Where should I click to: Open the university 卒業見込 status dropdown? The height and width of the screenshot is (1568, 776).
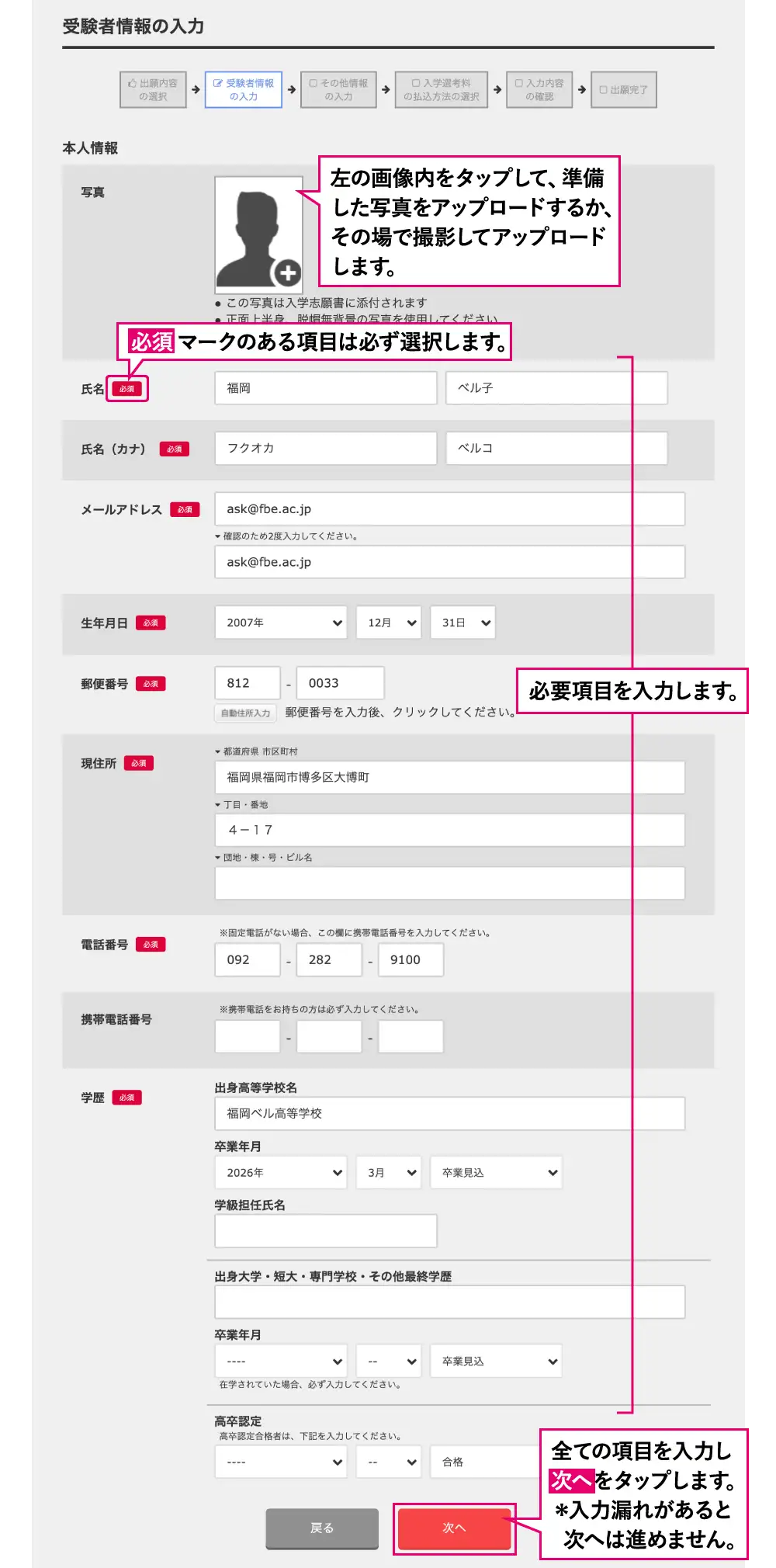point(497,1361)
